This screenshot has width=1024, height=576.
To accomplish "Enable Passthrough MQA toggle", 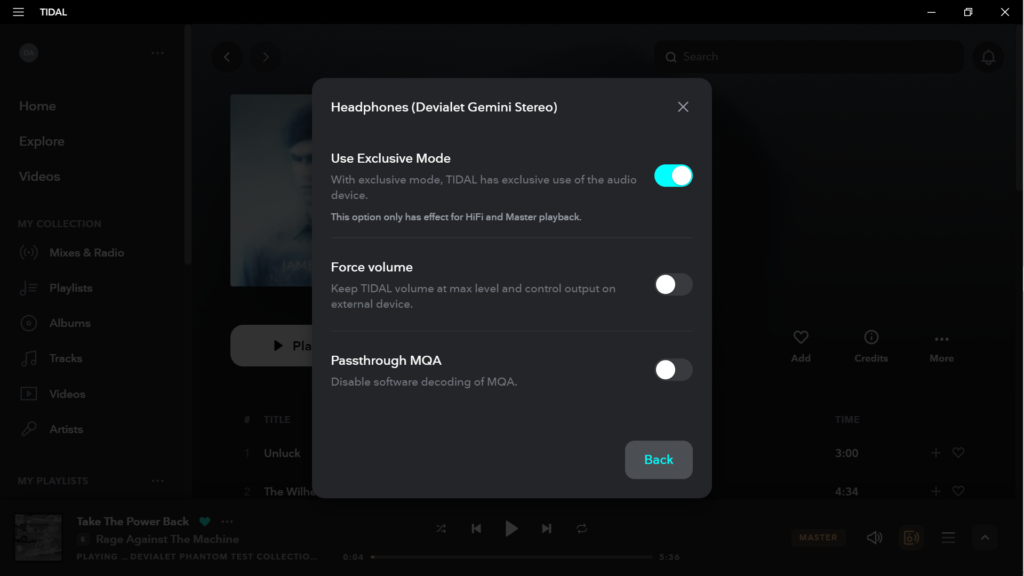I will [x=673, y=370].
